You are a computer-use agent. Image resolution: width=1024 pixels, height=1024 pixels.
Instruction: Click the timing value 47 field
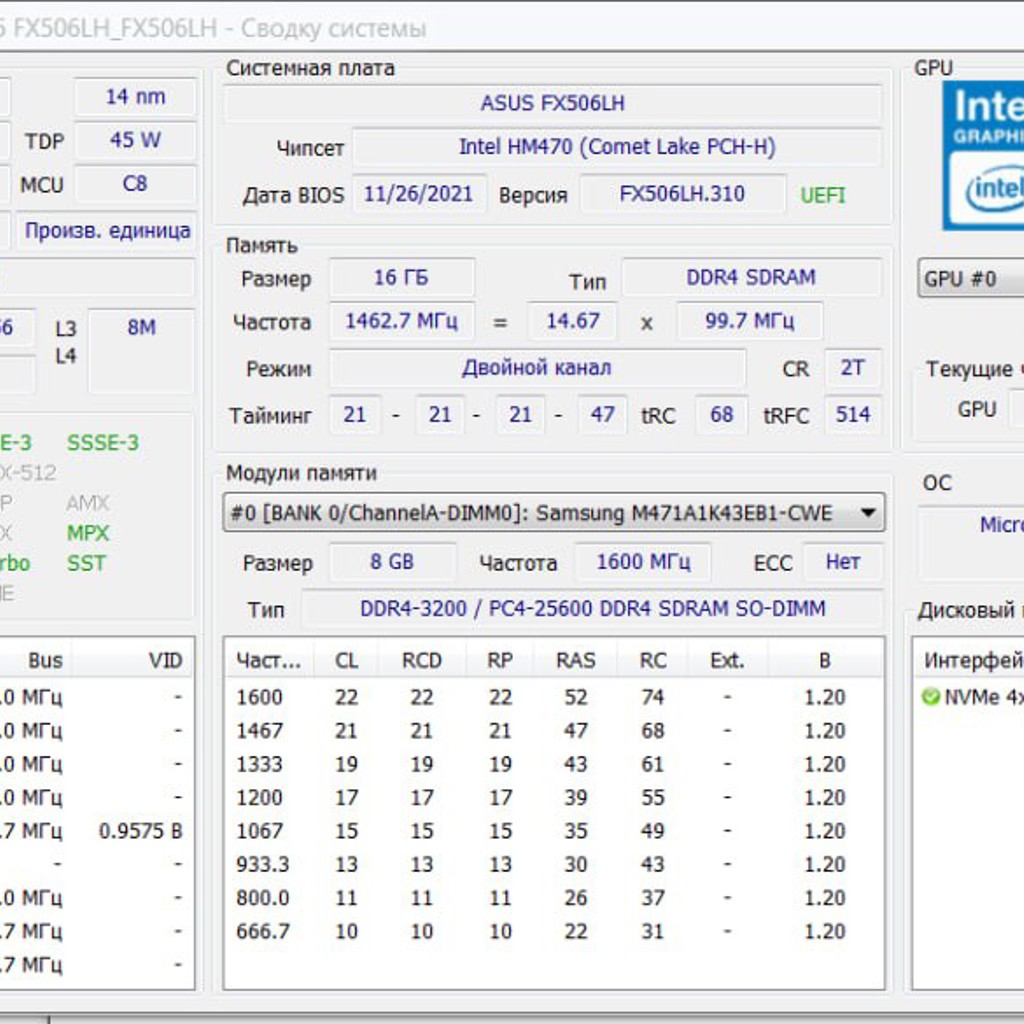[x=602, y=415]
